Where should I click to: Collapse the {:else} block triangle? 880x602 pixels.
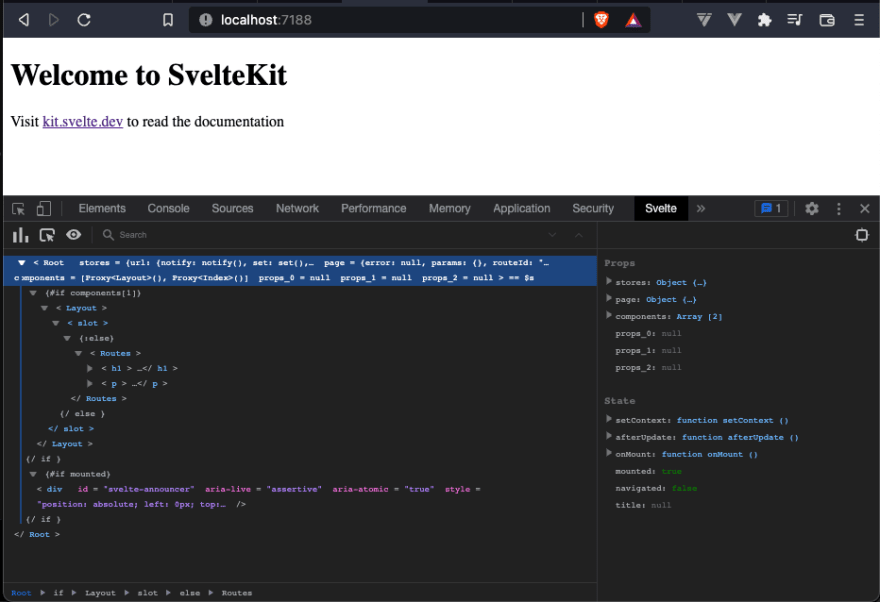pos(67,338)
